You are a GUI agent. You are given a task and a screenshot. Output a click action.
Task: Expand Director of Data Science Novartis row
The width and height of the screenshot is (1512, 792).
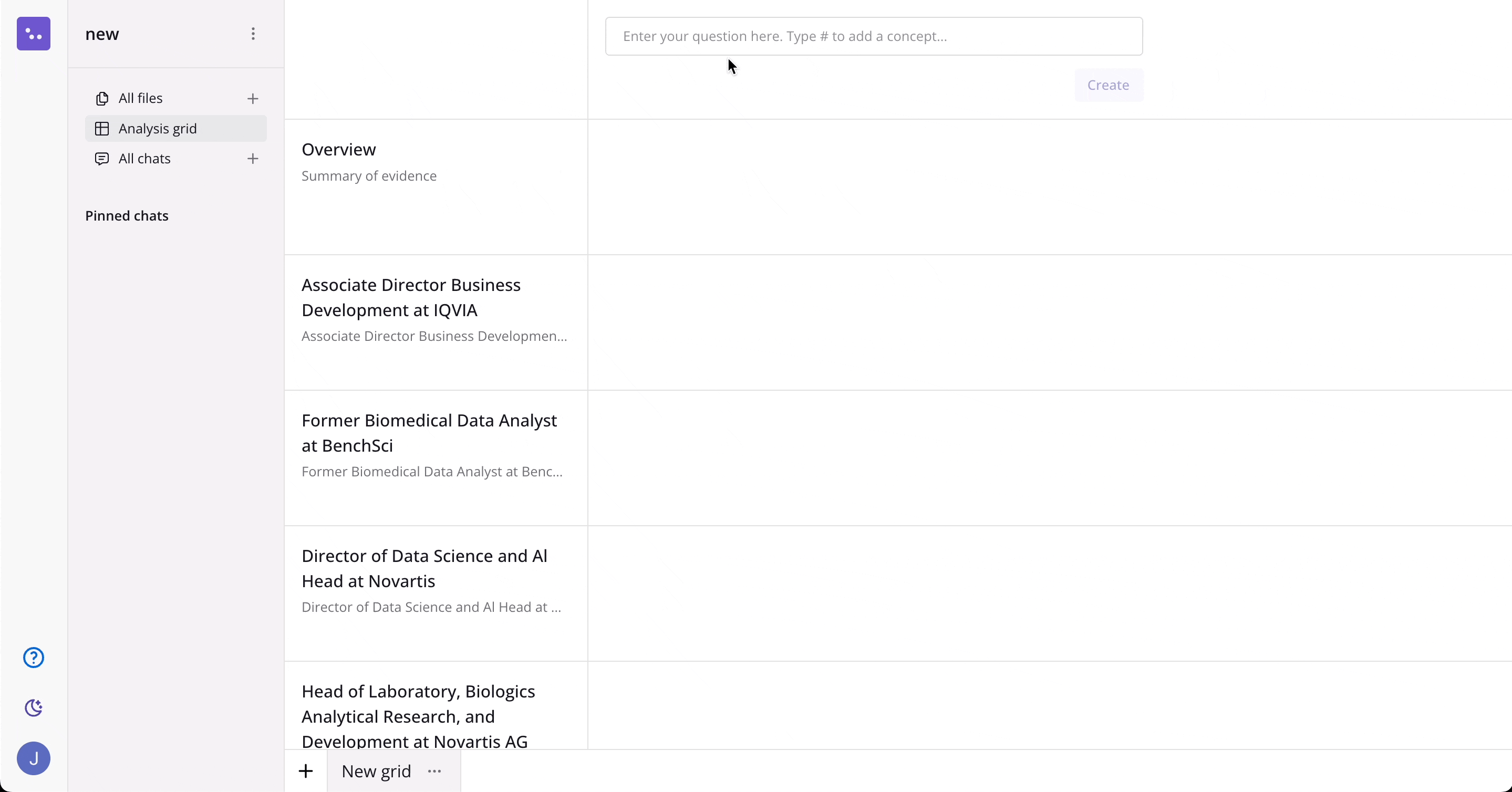424,568
